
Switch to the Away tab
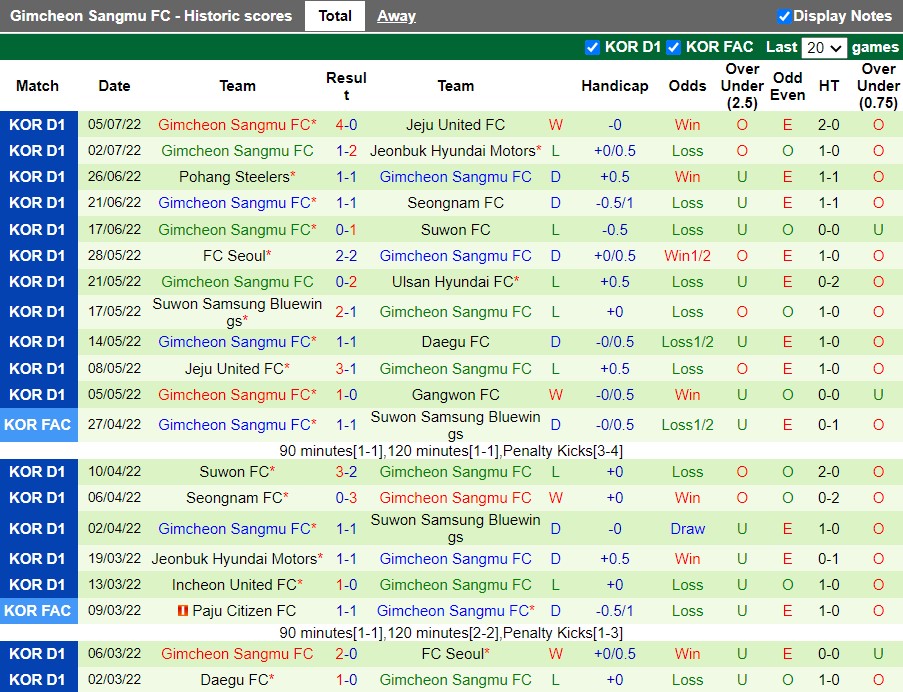[396, 15]
